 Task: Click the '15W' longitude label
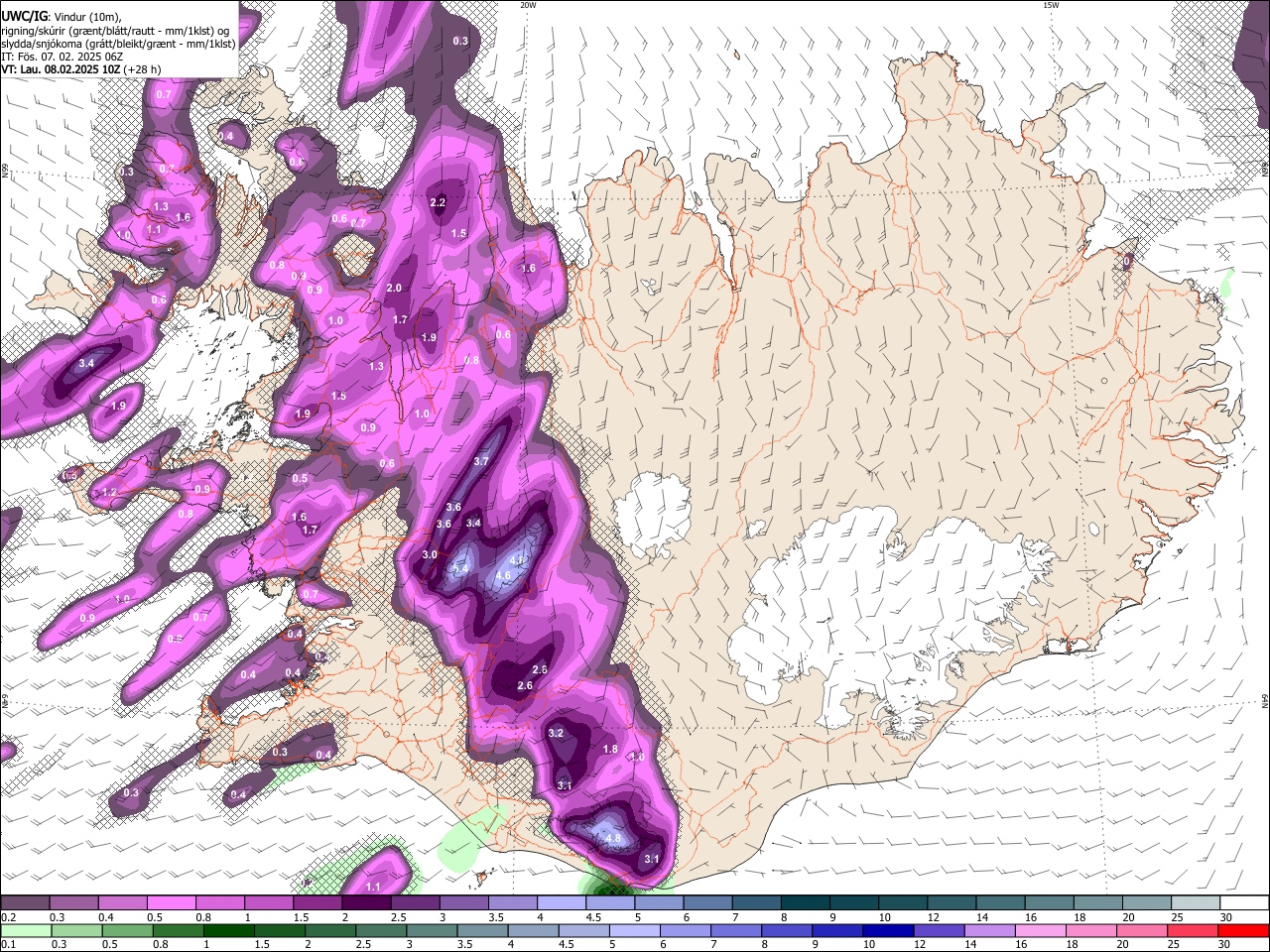click(x=1051, y=5)
